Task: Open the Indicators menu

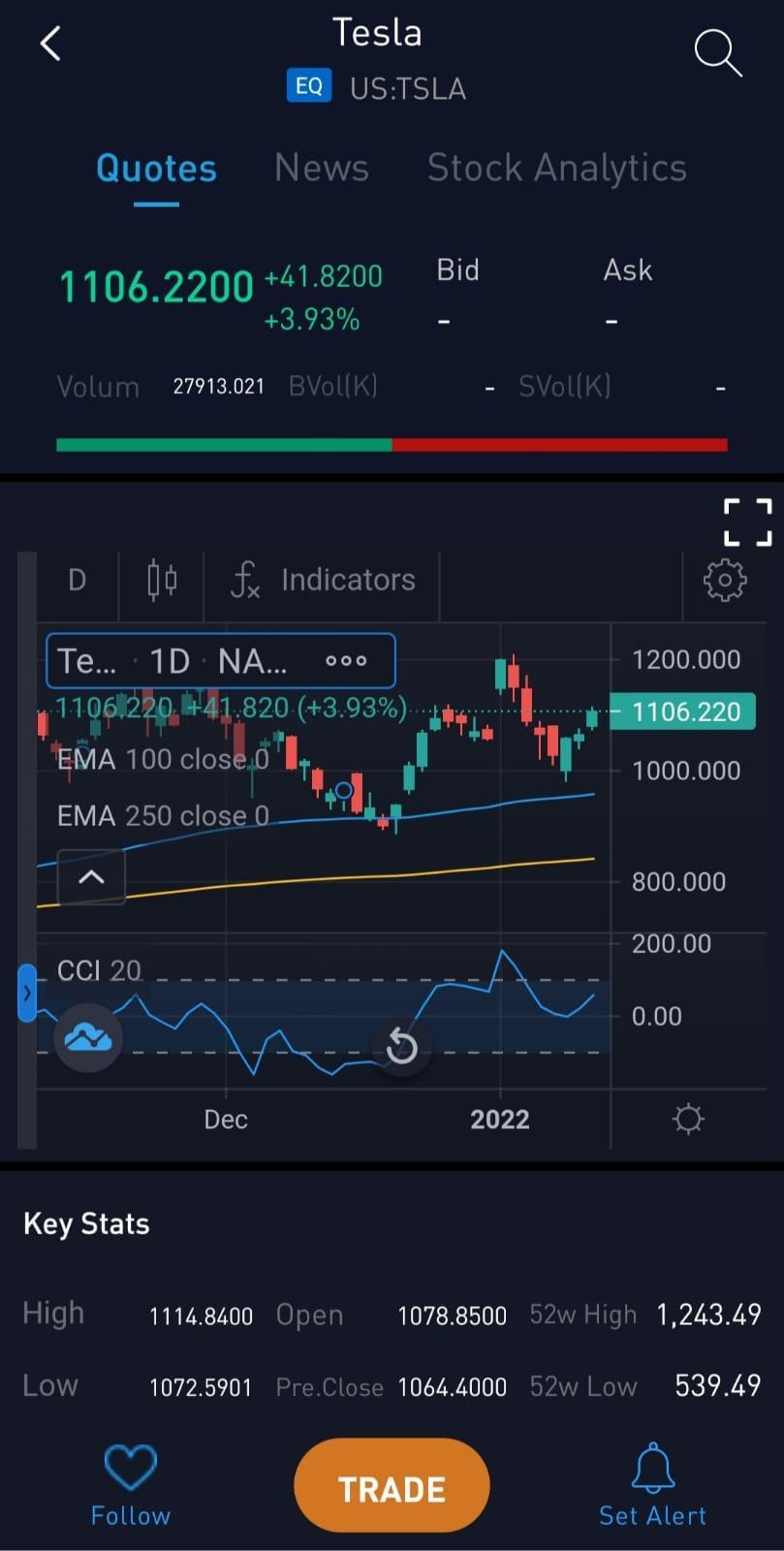Action: (323, 580)
